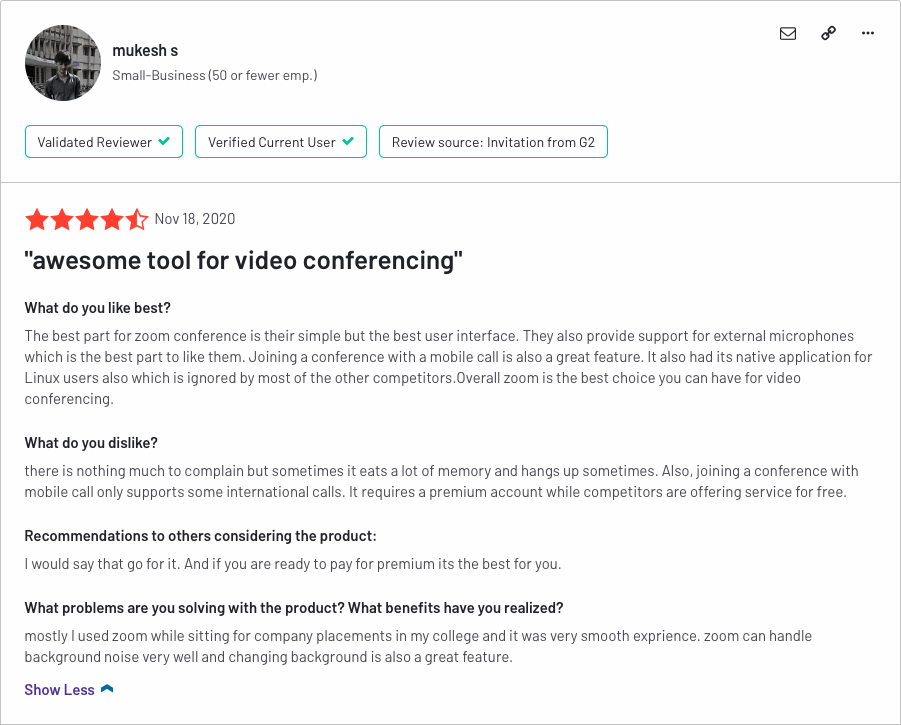
Task: Click Small-Business (50 or fewer emp.) text
Action: pos(214,75)
